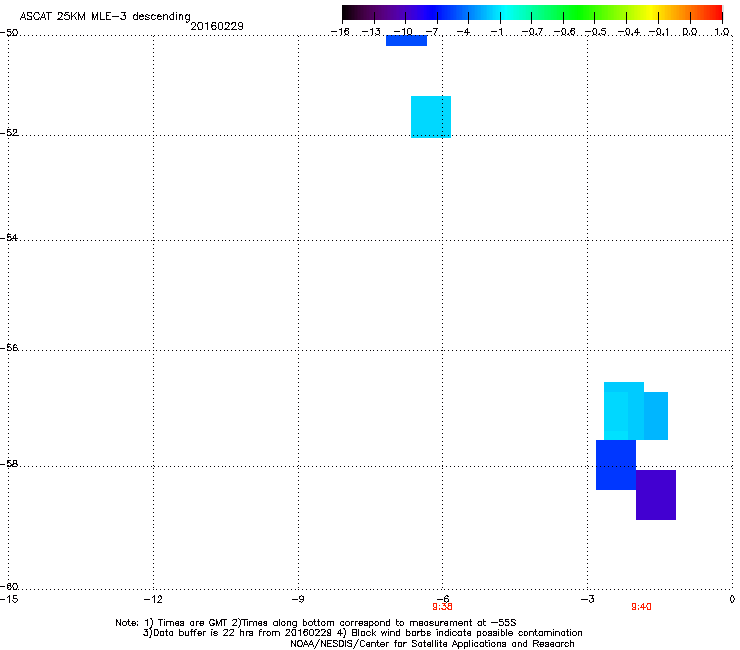Click the -15 longitude axis label
This screenshot has width=740, height=650.
[9, 599]
